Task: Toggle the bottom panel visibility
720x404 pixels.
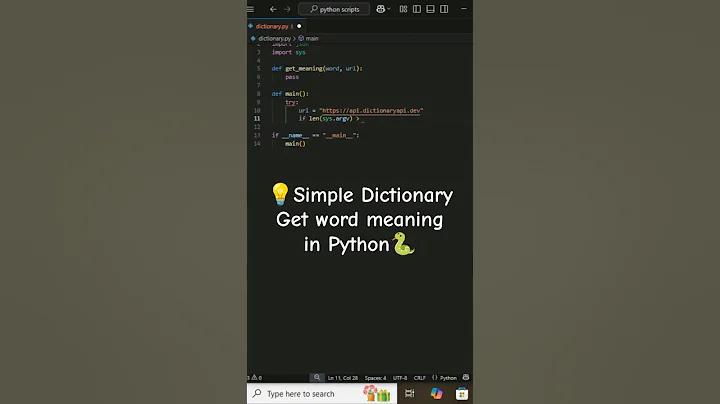Action: pos(430,9)
